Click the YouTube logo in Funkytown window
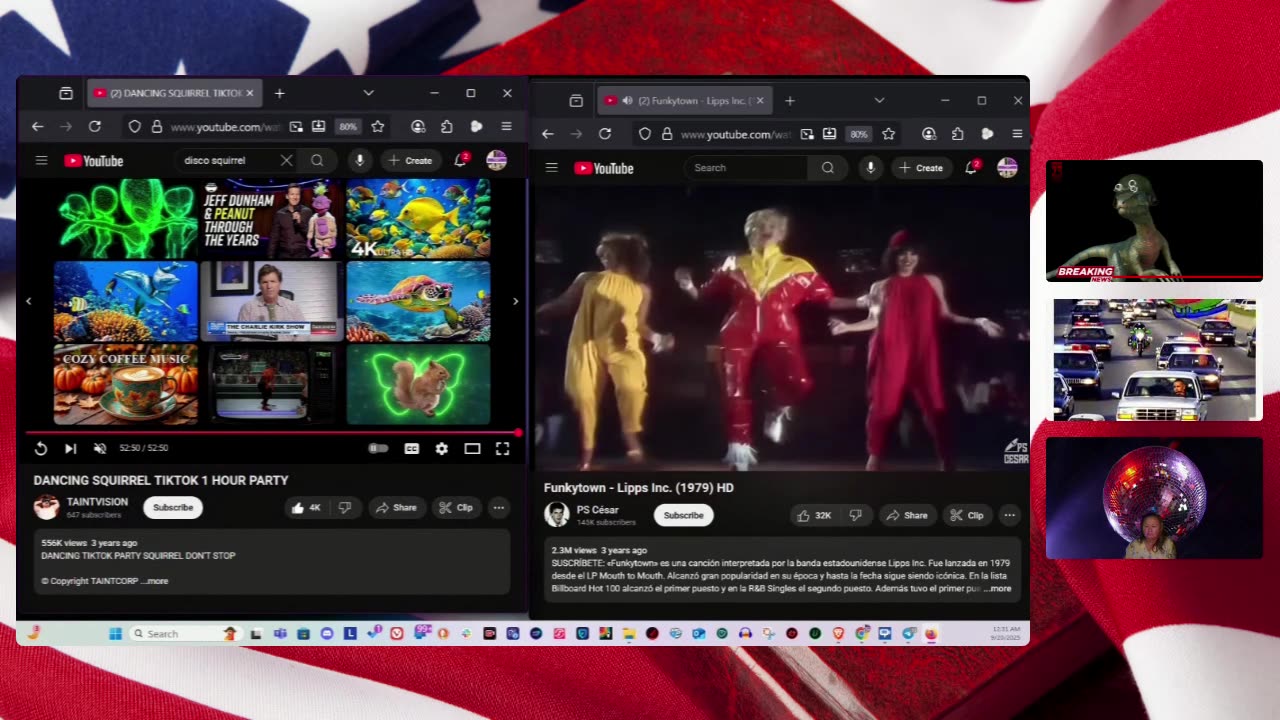Viewport: 1280px width, 720px height. 604,168
